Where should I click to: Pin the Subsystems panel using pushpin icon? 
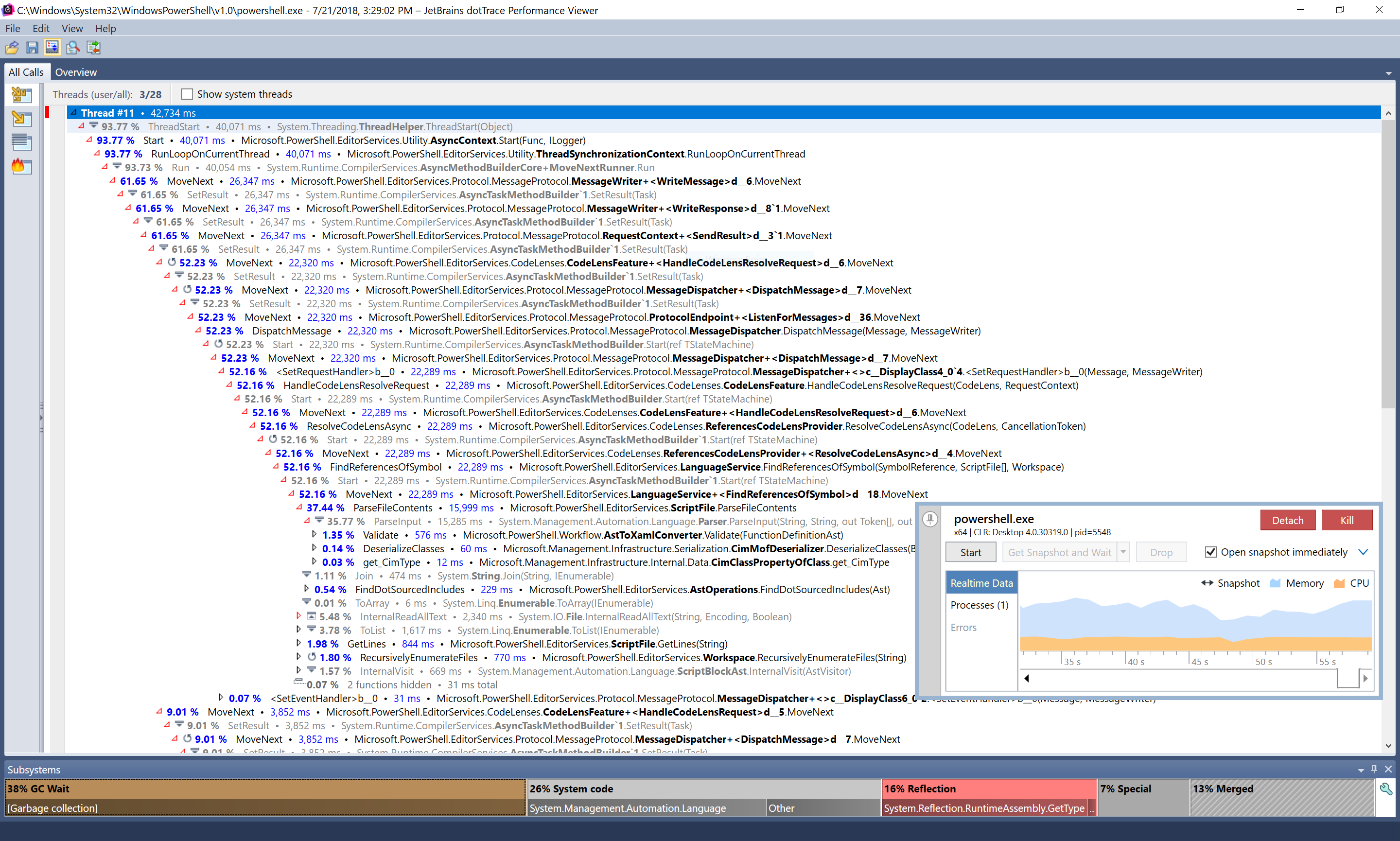click(1374, 769)
